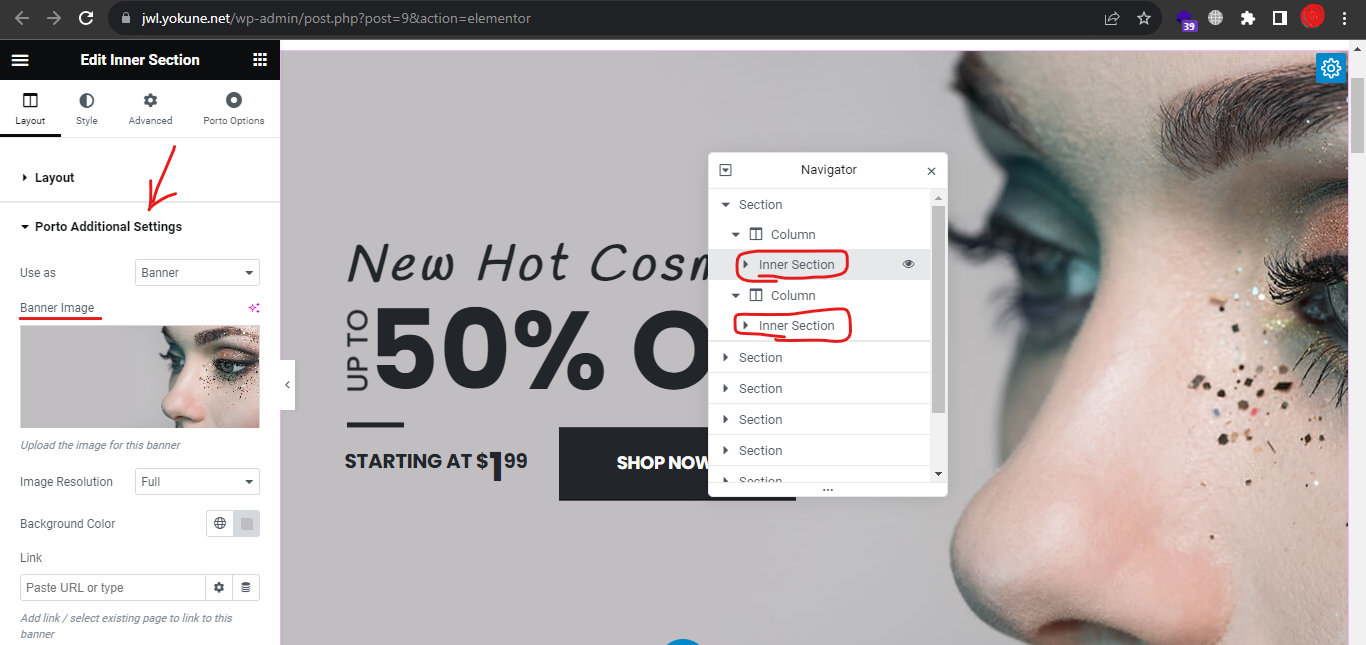Open dynamic tags icon for Link field

pos(246,587)
